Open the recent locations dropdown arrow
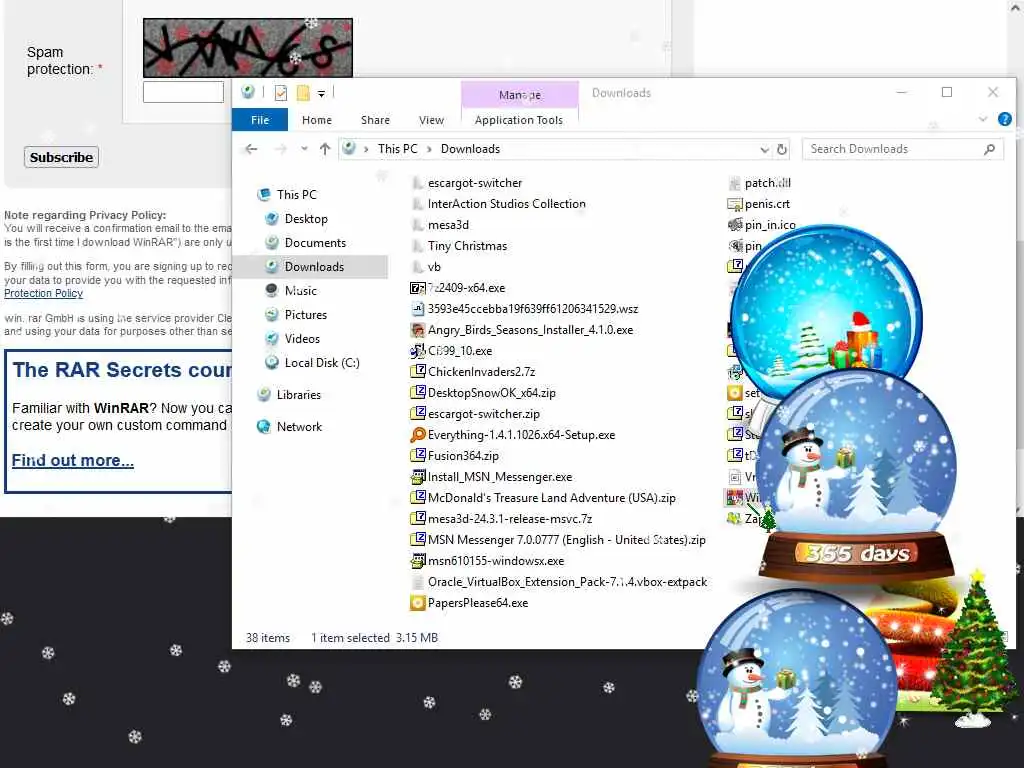The height and width of the screenshot is (768, 1024). coord(304,149)
